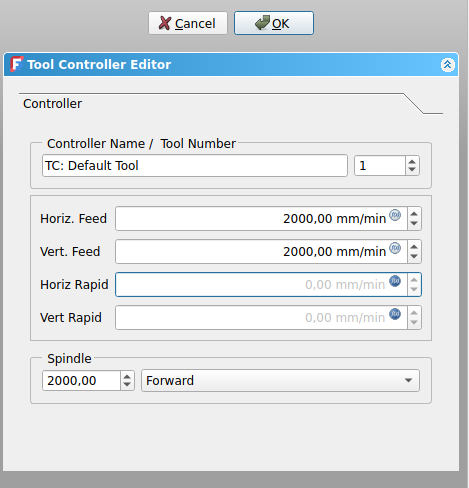Click the FreeCAD logo in panel header
The image size is (469, 488).
[17, 64]
